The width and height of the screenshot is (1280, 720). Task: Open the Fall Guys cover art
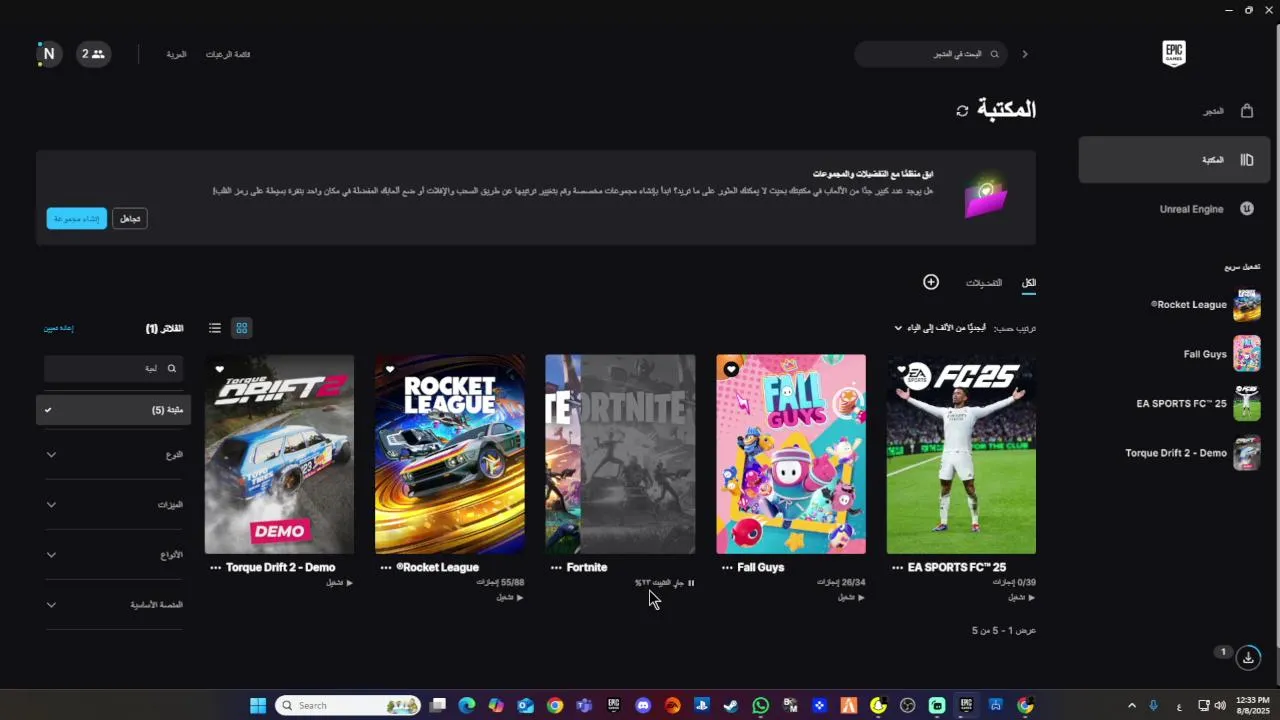tap(791, 454)
